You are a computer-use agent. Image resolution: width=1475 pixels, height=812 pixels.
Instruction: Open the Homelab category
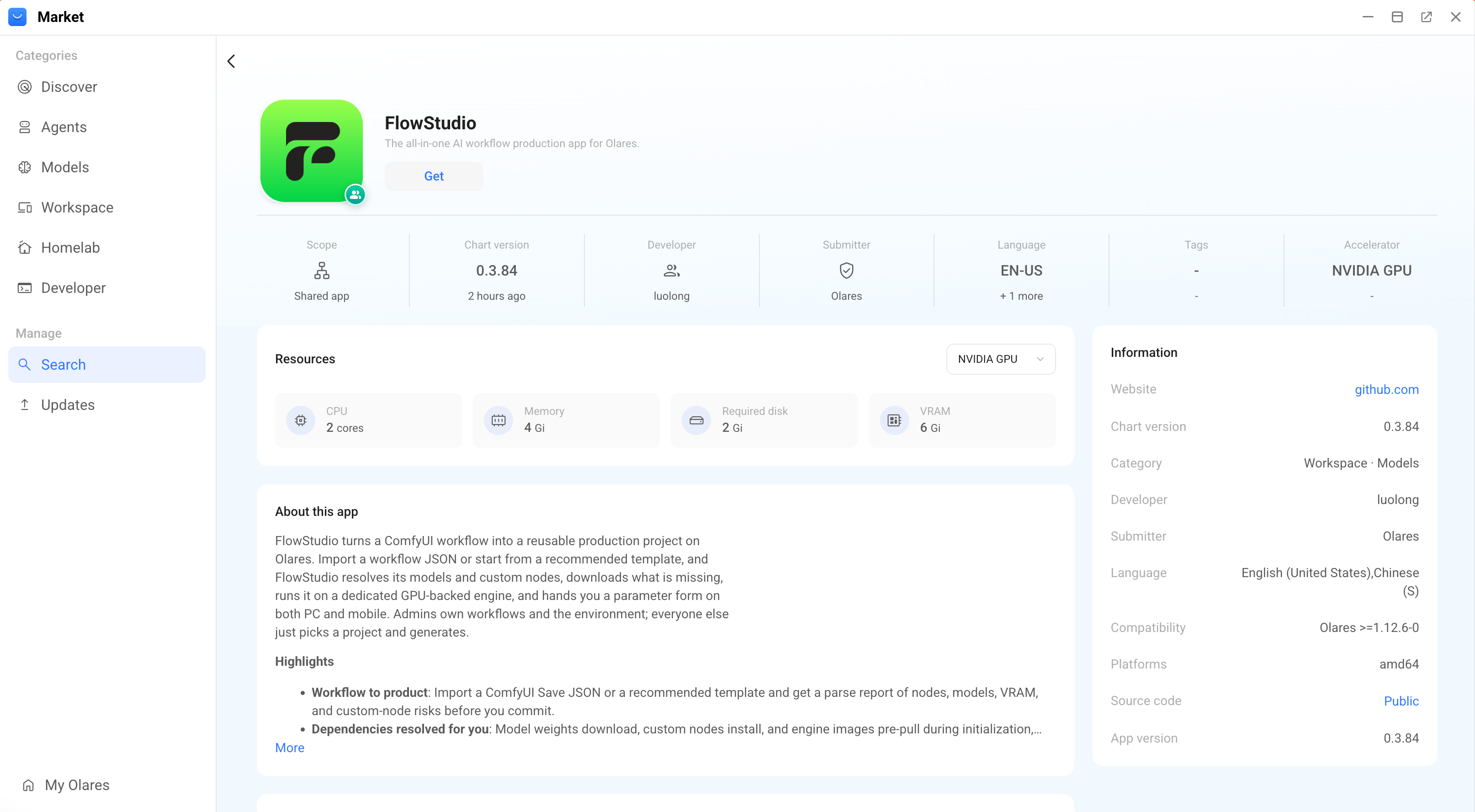tap(107, 247)
